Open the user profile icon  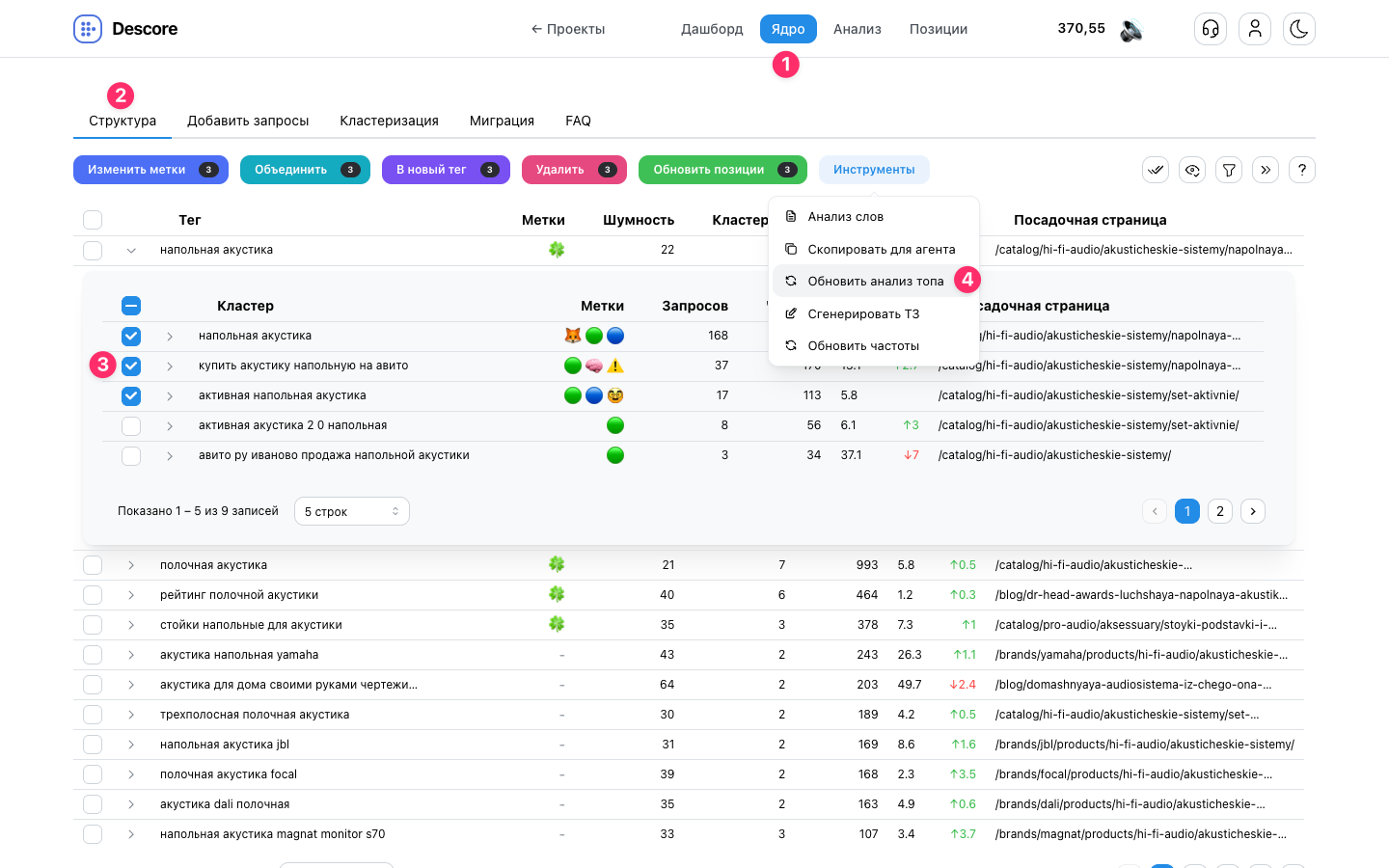(x=1255, y=29)
